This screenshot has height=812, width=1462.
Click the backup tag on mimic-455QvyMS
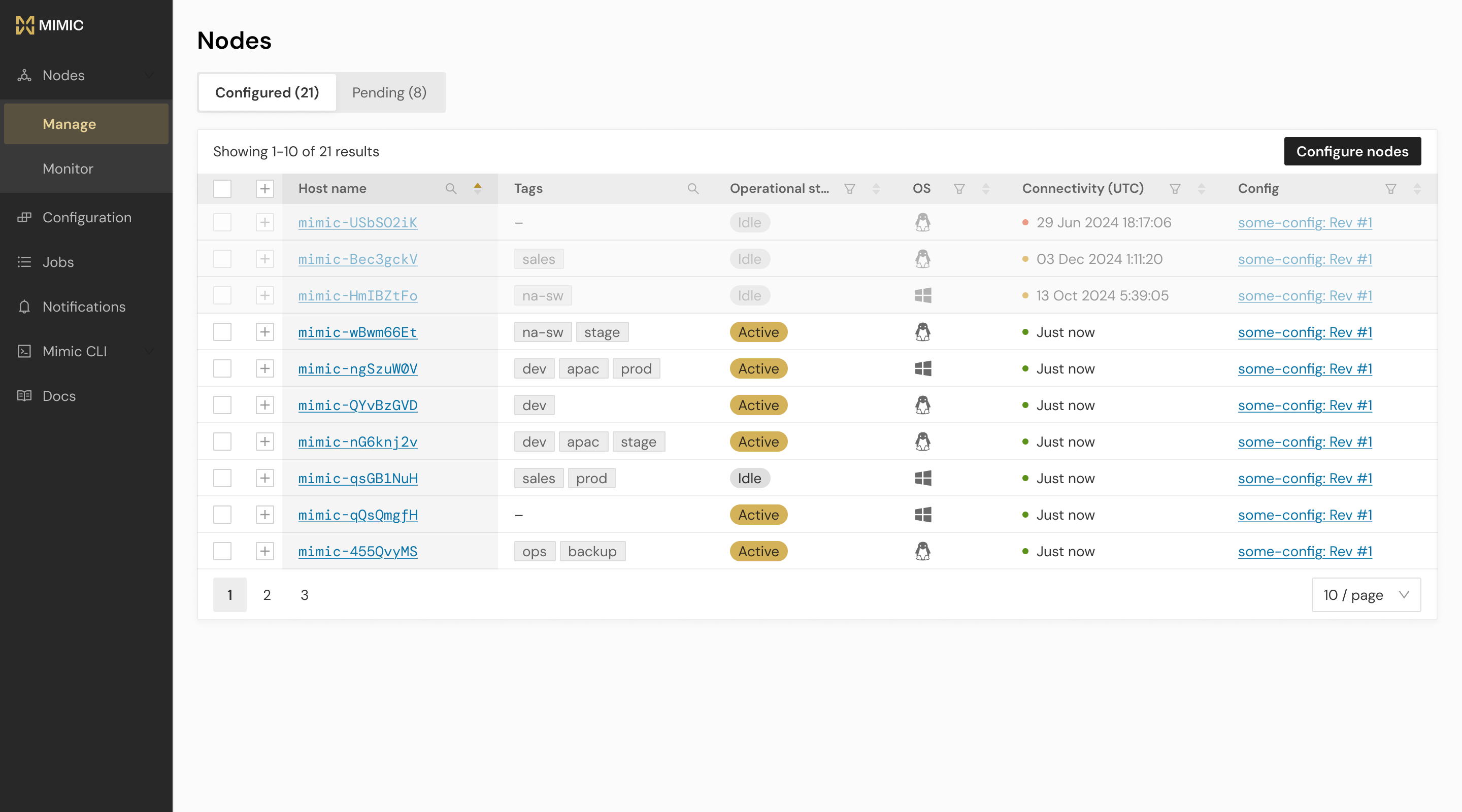[x=592, y=551]
